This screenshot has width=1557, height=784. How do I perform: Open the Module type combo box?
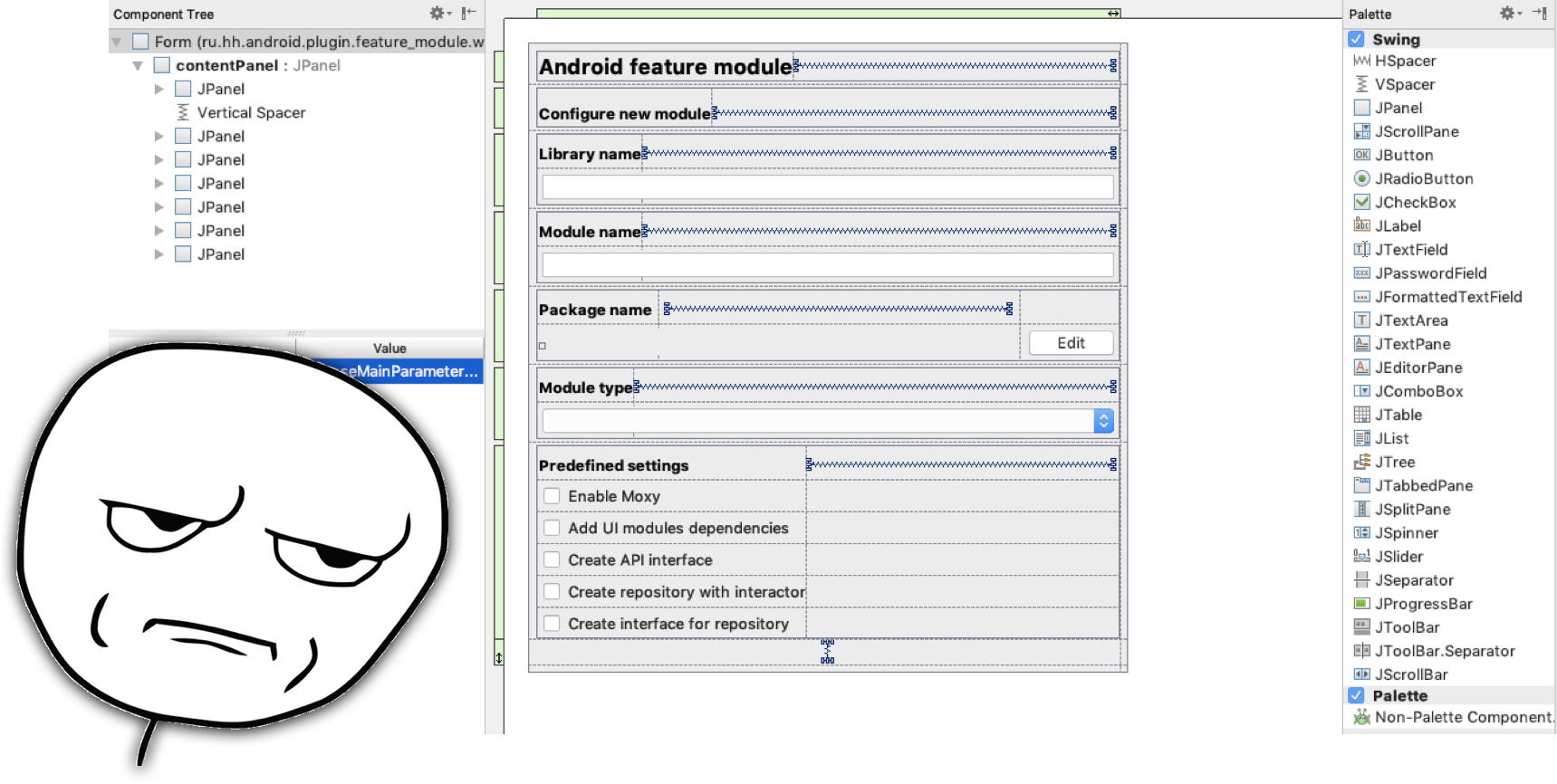(x=828, y=420)
